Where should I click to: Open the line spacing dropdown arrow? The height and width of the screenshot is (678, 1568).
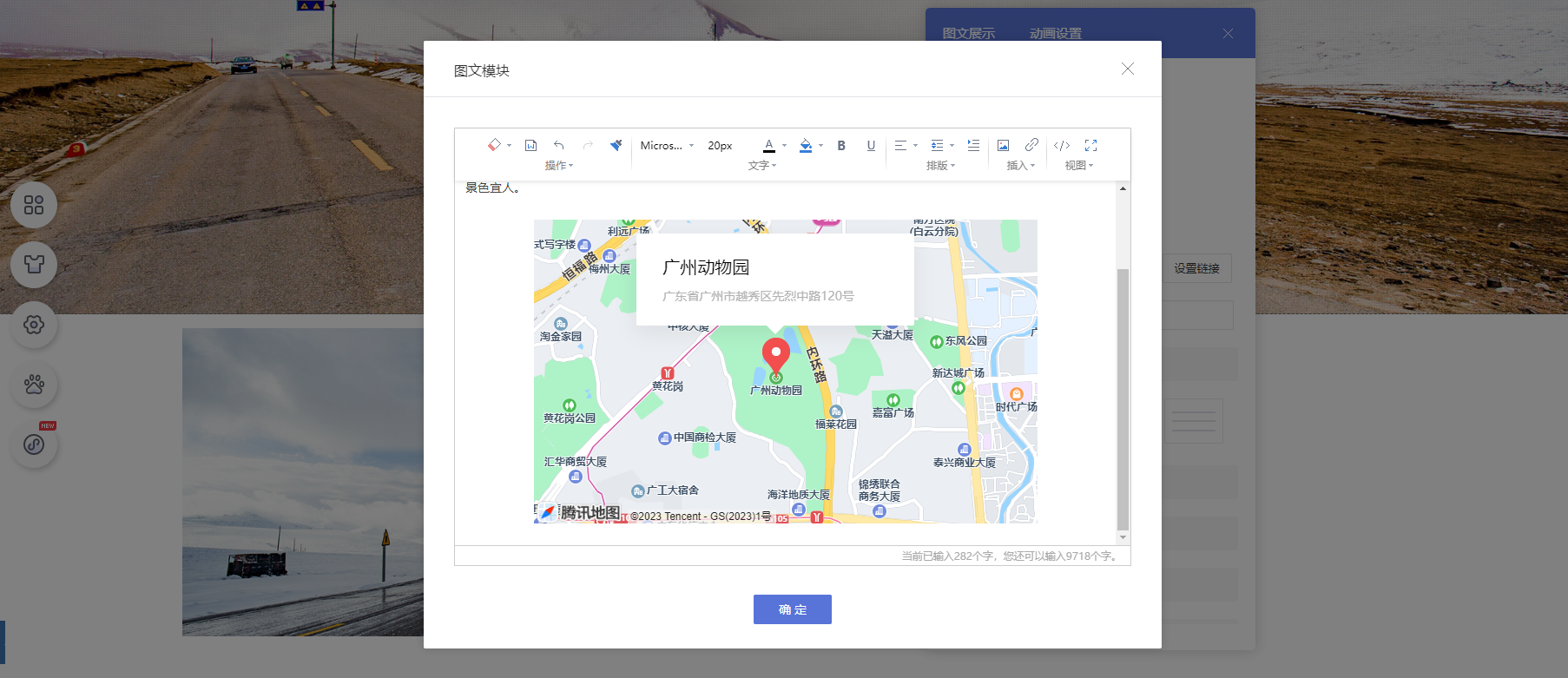(x=952, y=146)
